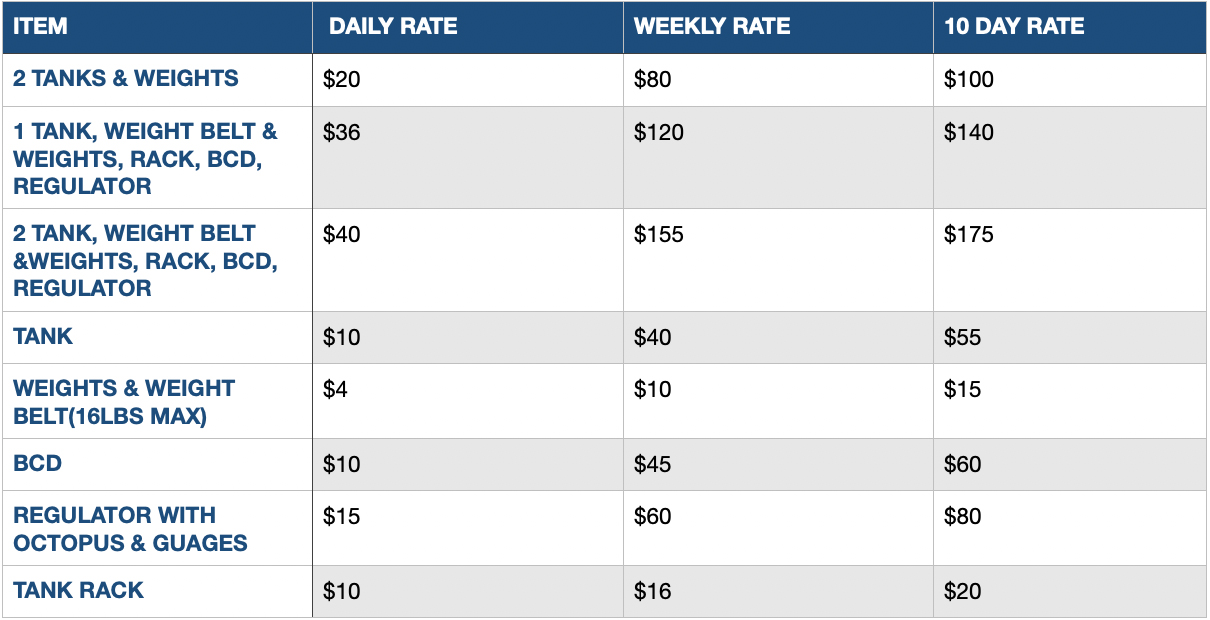Viewport: 1210px width, 620px height.
Task: Click the $4 daily rate cell
Action: click(x=336, y=389)
